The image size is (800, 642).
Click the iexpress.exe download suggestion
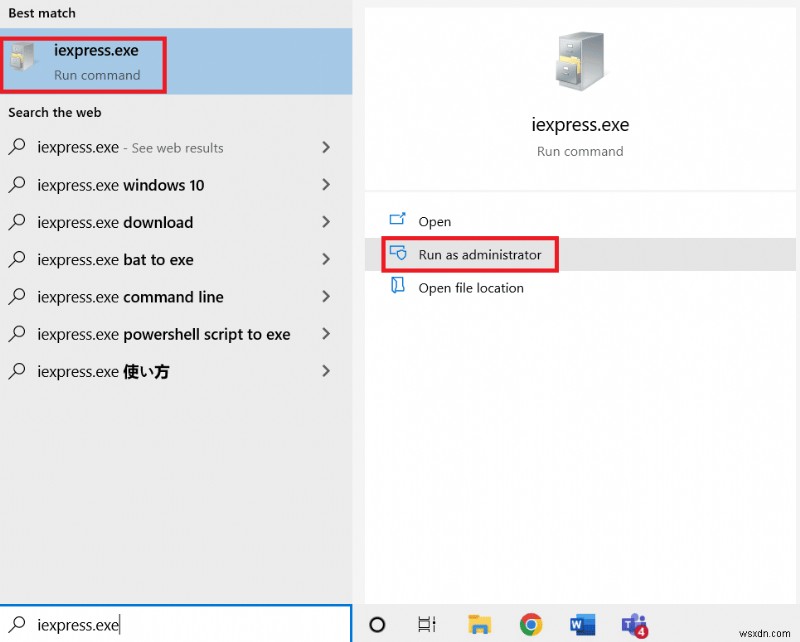(x=115, y=222)
